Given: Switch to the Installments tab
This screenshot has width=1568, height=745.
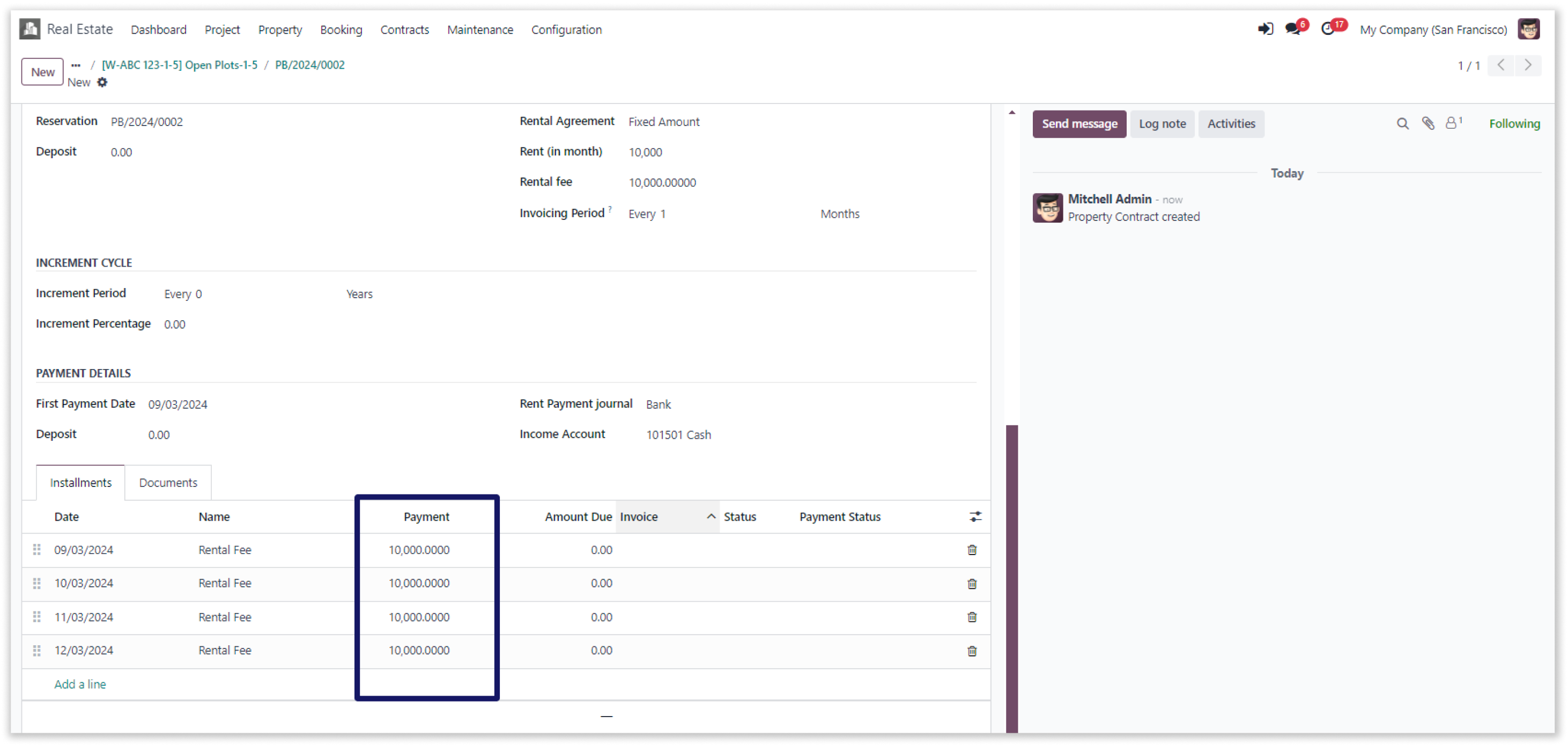Looking at the screenshot, I should point(80,482).
